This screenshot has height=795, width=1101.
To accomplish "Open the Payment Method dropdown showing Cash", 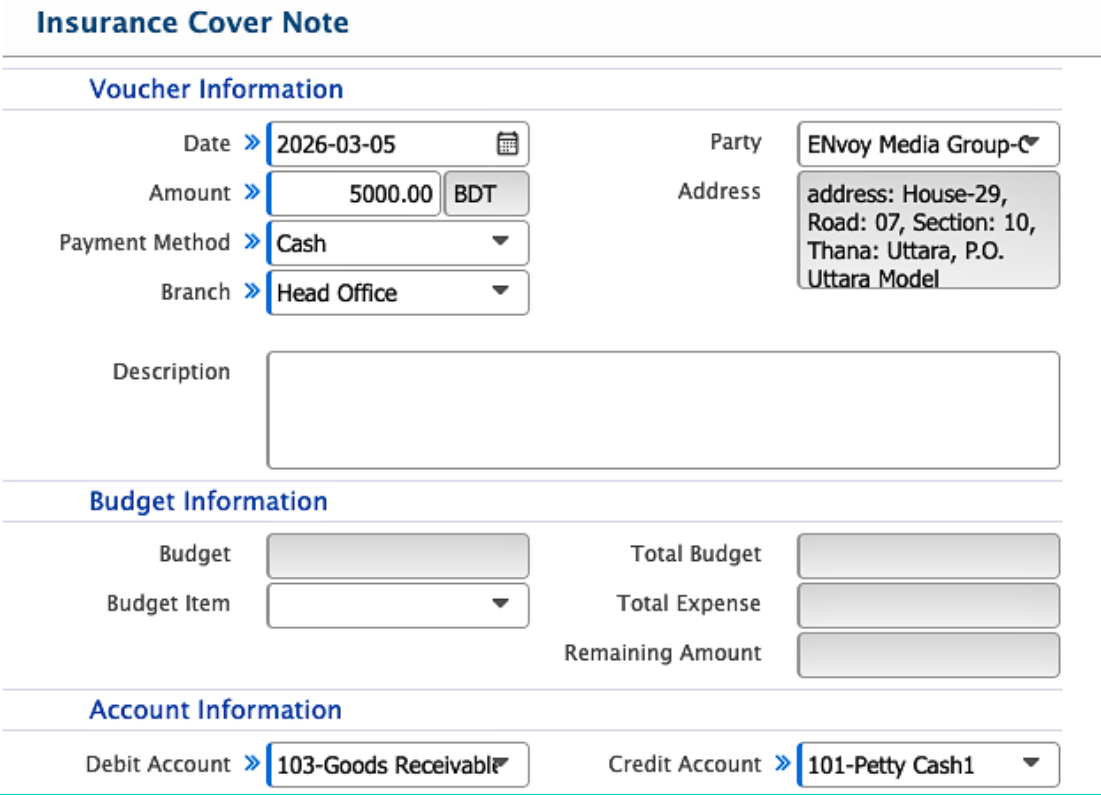I will tap(500, 243).
